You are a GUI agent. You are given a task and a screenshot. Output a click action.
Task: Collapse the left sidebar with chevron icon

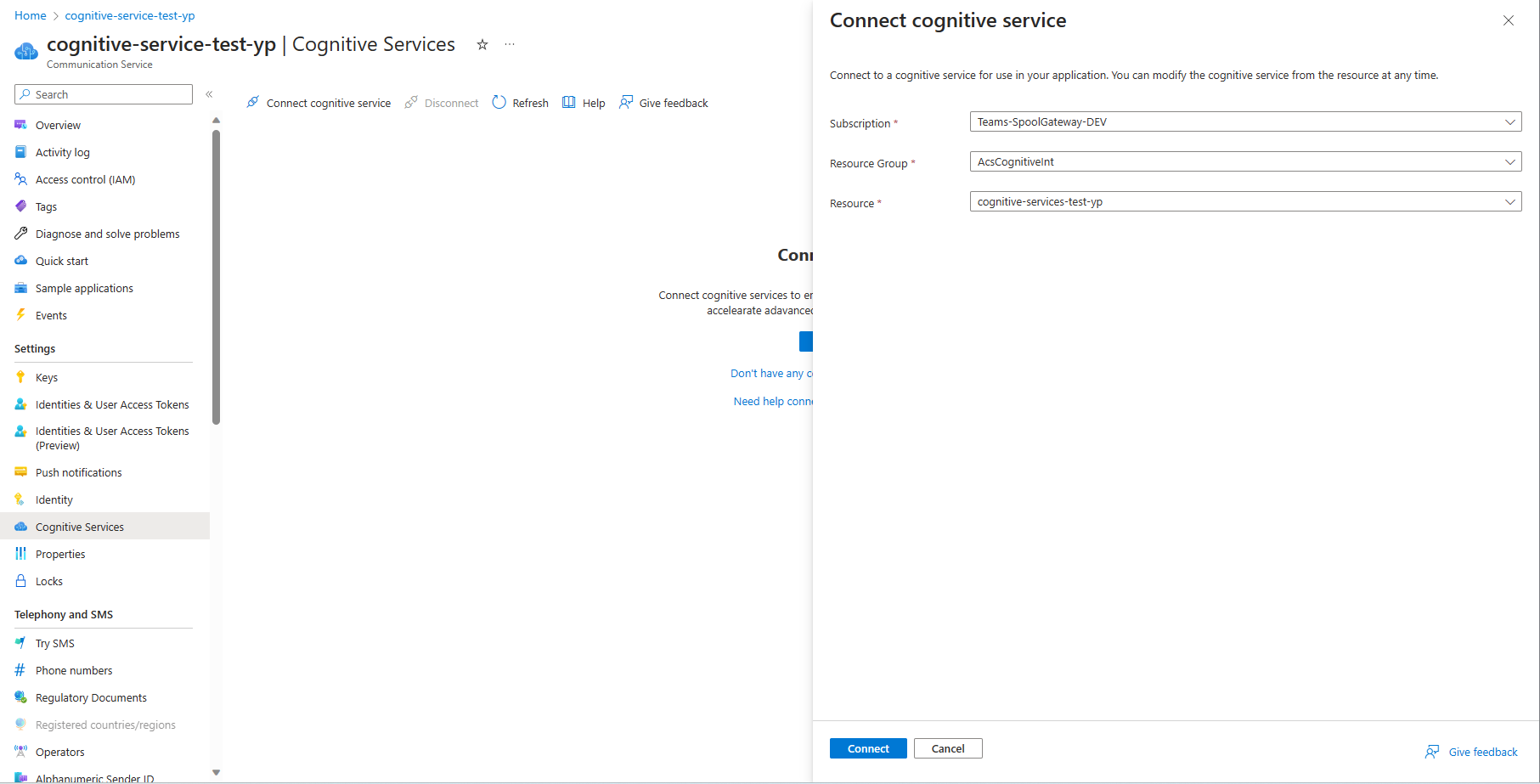pyautogui.click(x=209, y=94)
